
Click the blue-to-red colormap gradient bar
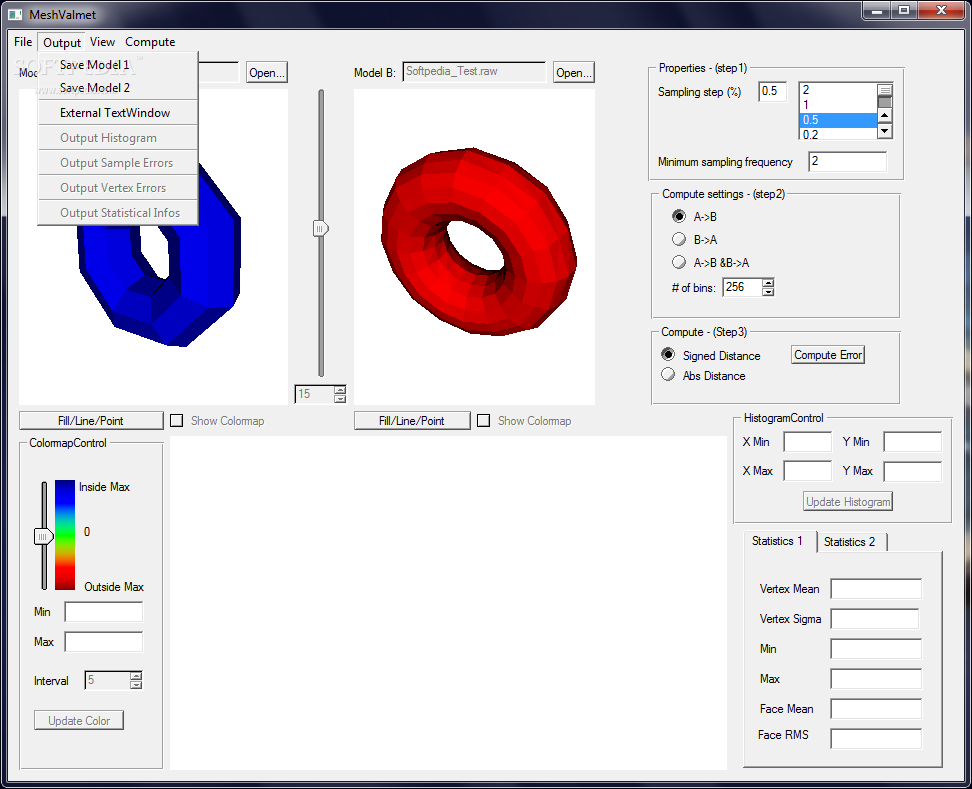coord(64,535)
